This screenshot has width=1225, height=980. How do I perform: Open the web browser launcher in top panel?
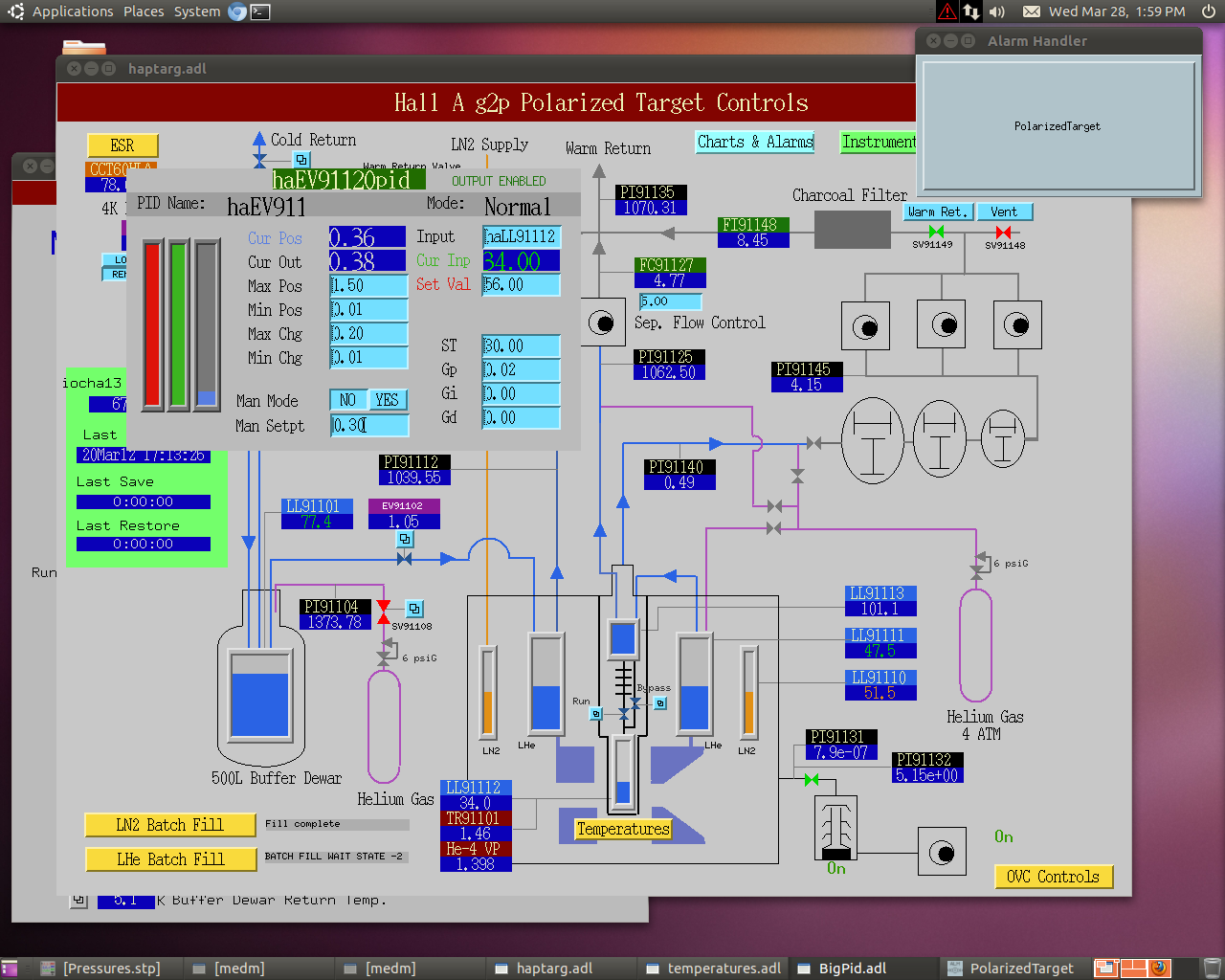[236, 11]
